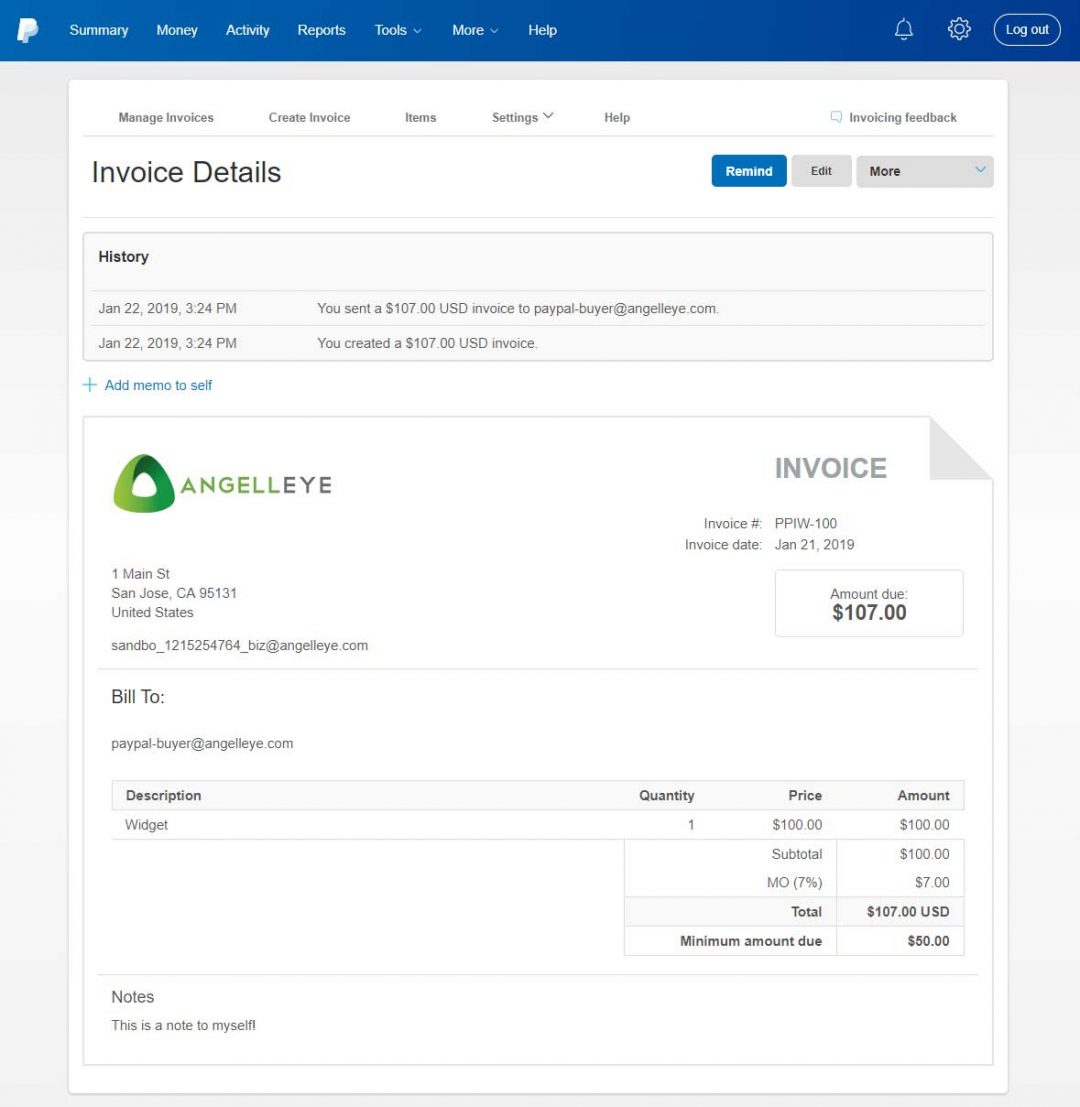The width and height of the screenshot is (1080, 1107).
Task: Open the Items tab
Action: click(x=420, y=117)
